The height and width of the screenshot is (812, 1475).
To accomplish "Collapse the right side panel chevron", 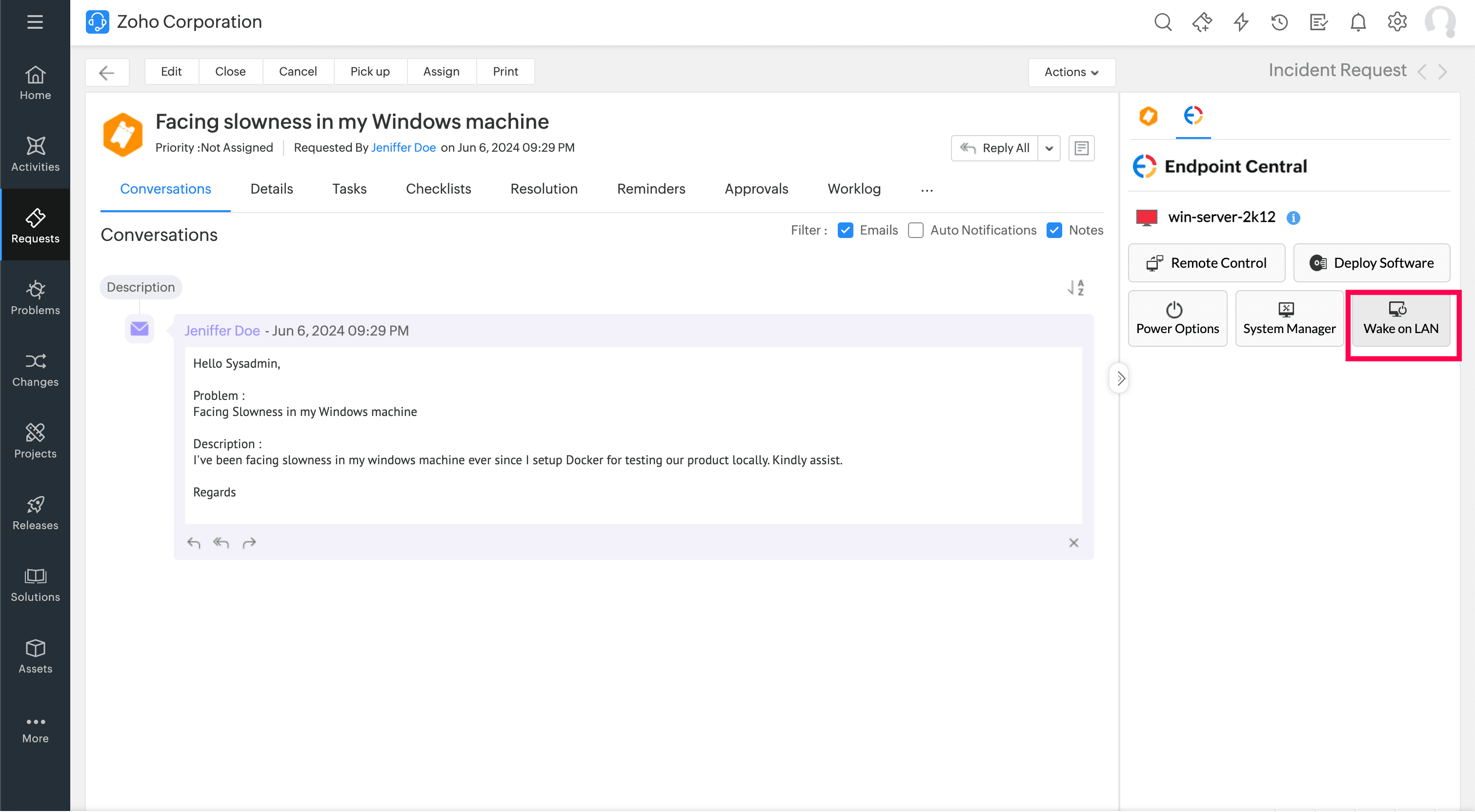I will tap(1121, 378).
